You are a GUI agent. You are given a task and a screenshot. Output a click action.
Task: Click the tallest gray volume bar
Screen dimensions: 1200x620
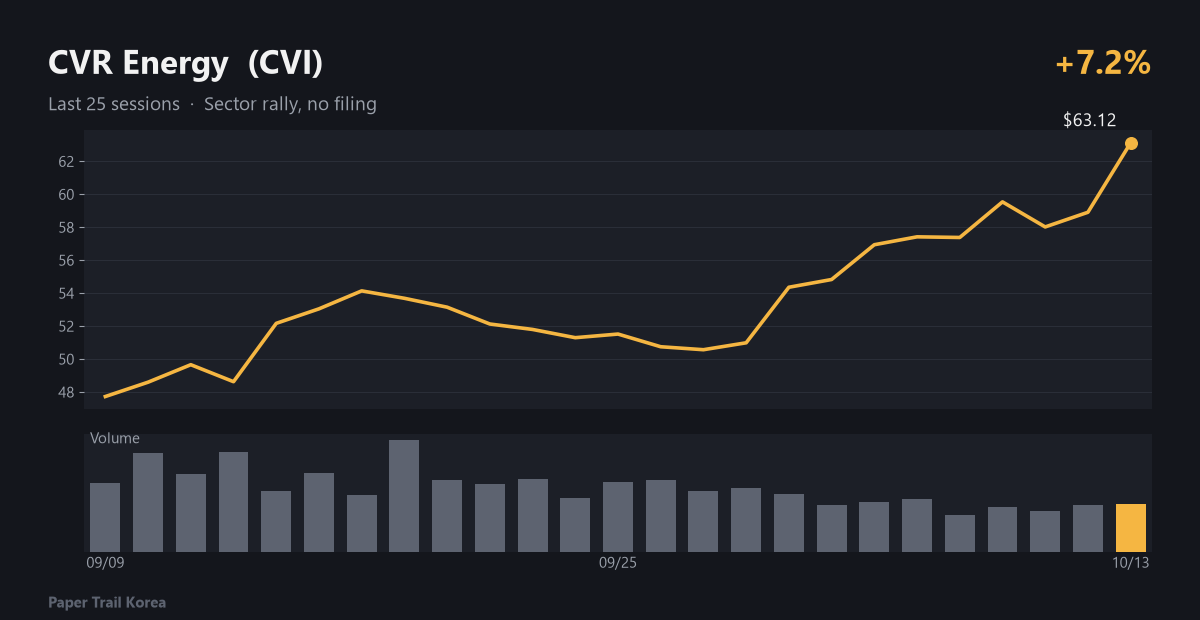coord(404,496)
